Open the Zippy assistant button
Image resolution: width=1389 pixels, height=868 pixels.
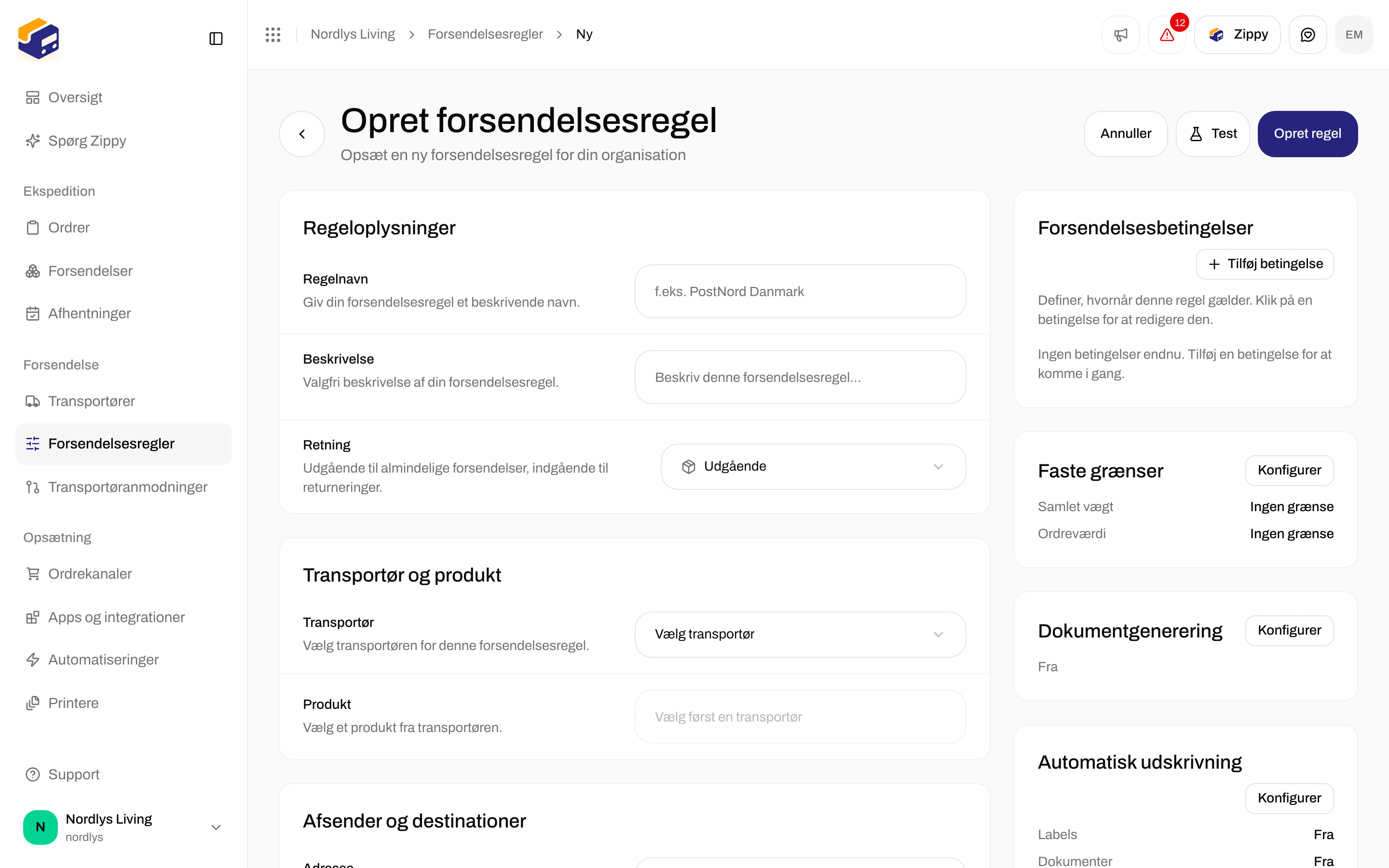(1238, 34)
